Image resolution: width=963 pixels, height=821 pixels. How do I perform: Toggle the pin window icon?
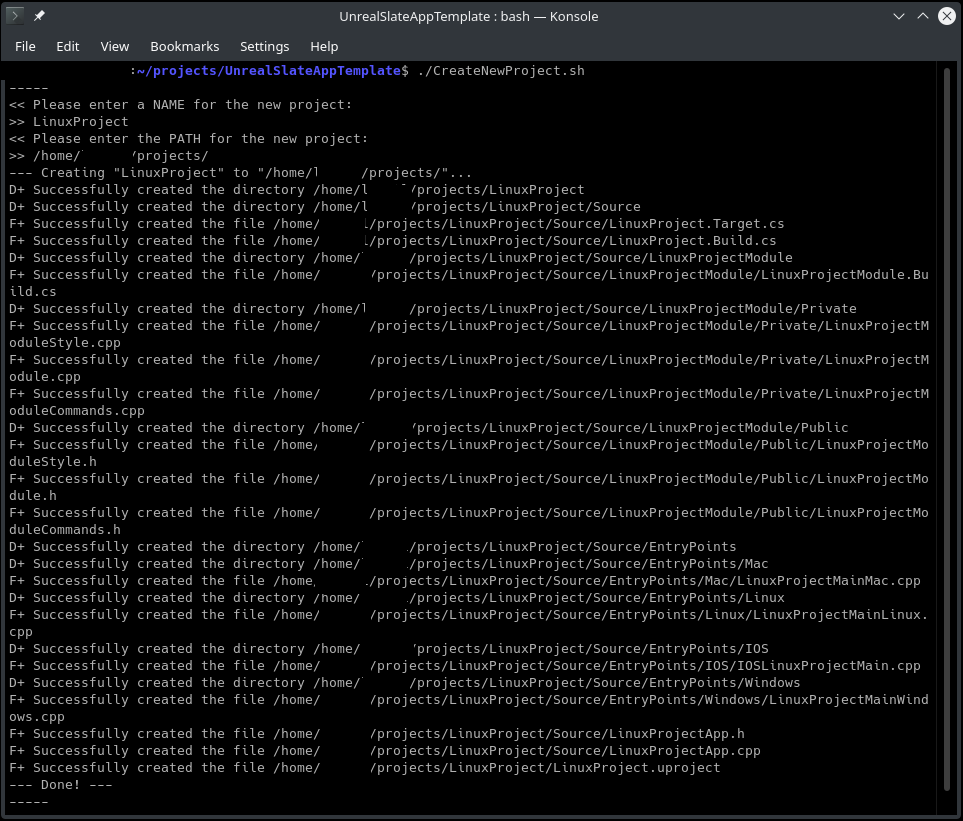39,16
